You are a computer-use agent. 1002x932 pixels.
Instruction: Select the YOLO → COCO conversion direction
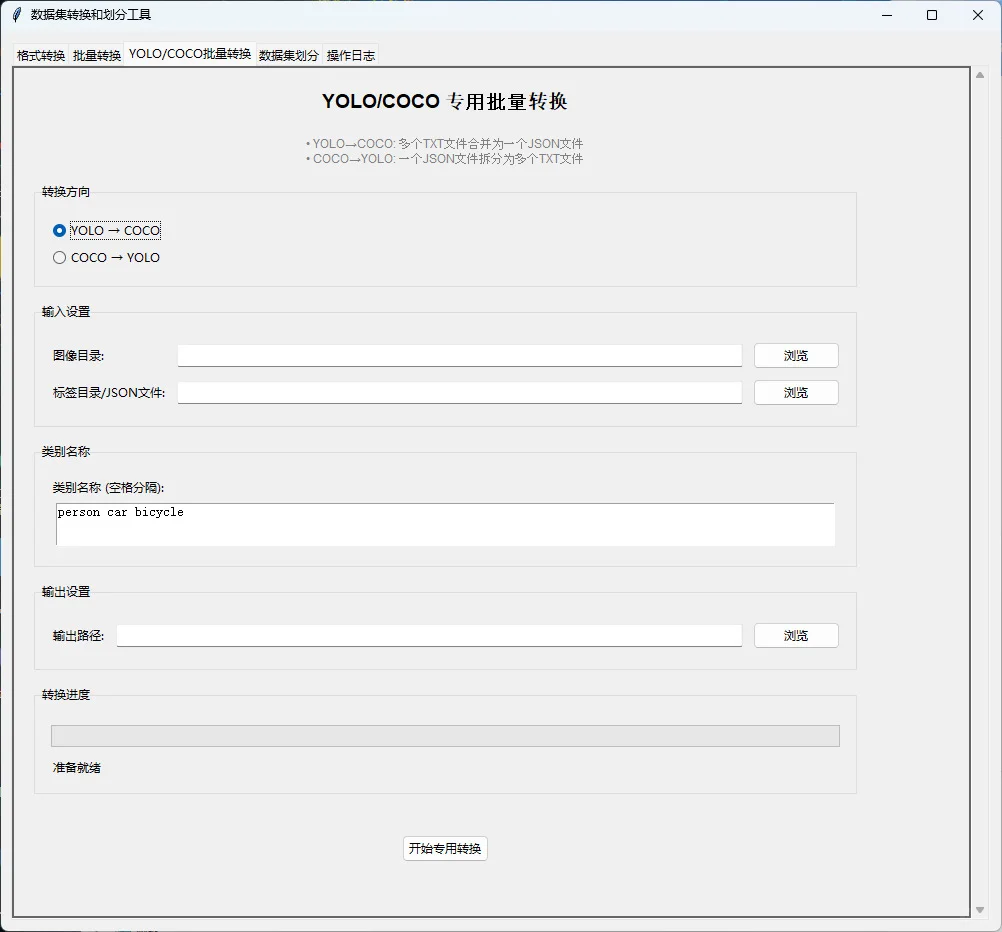click(x=59, y=230)
